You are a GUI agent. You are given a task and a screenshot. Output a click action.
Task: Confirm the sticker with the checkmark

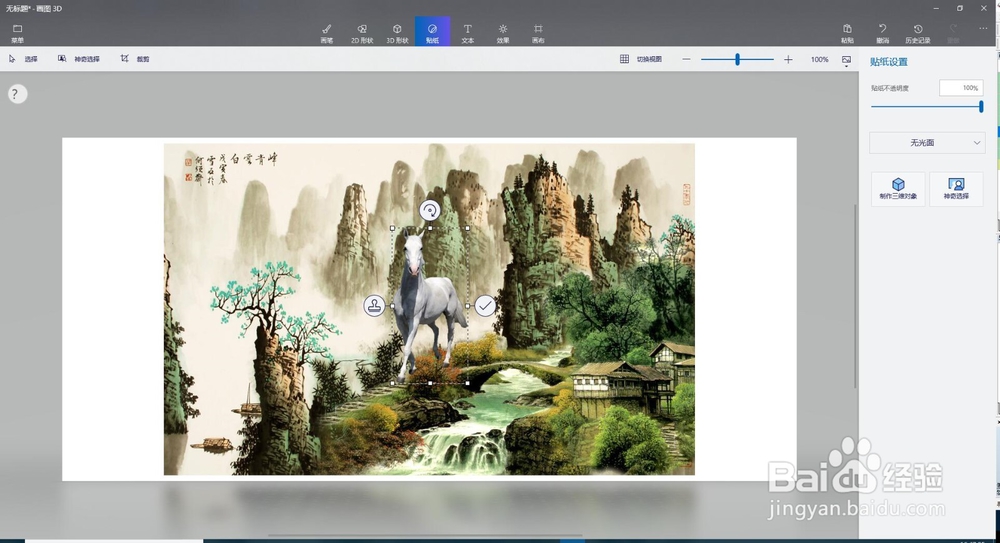[485, 306]
